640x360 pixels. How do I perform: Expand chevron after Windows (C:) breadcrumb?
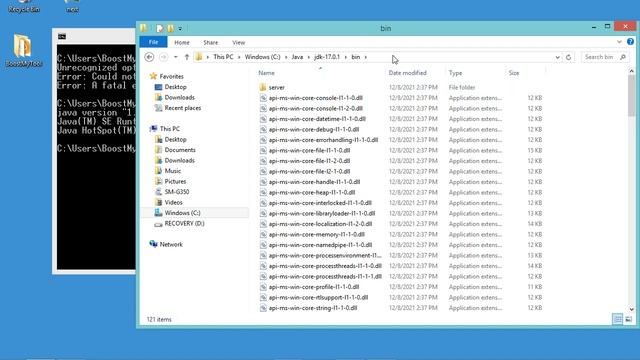286,57
